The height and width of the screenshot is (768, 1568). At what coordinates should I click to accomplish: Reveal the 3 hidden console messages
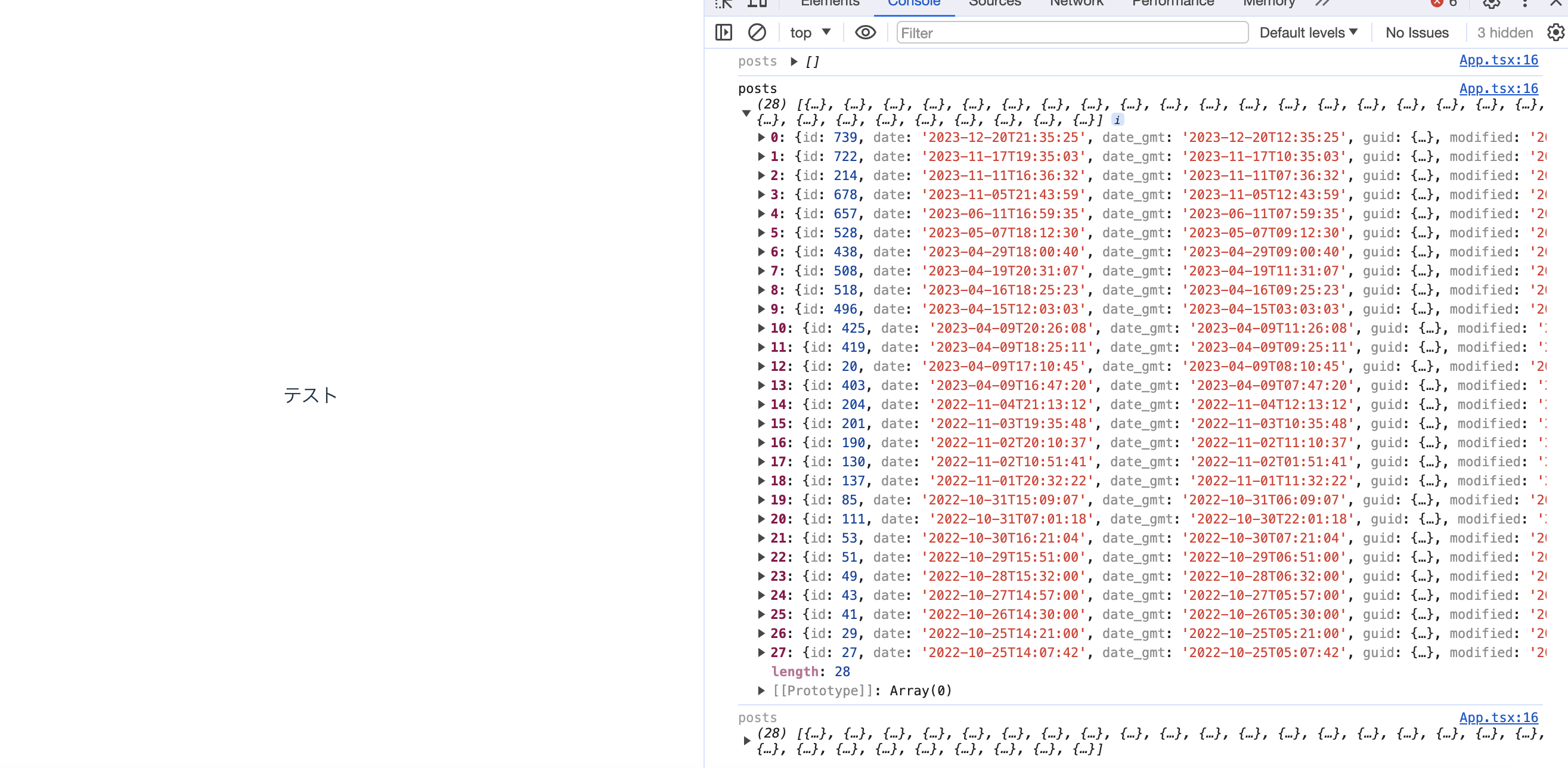click(1504, 32)
